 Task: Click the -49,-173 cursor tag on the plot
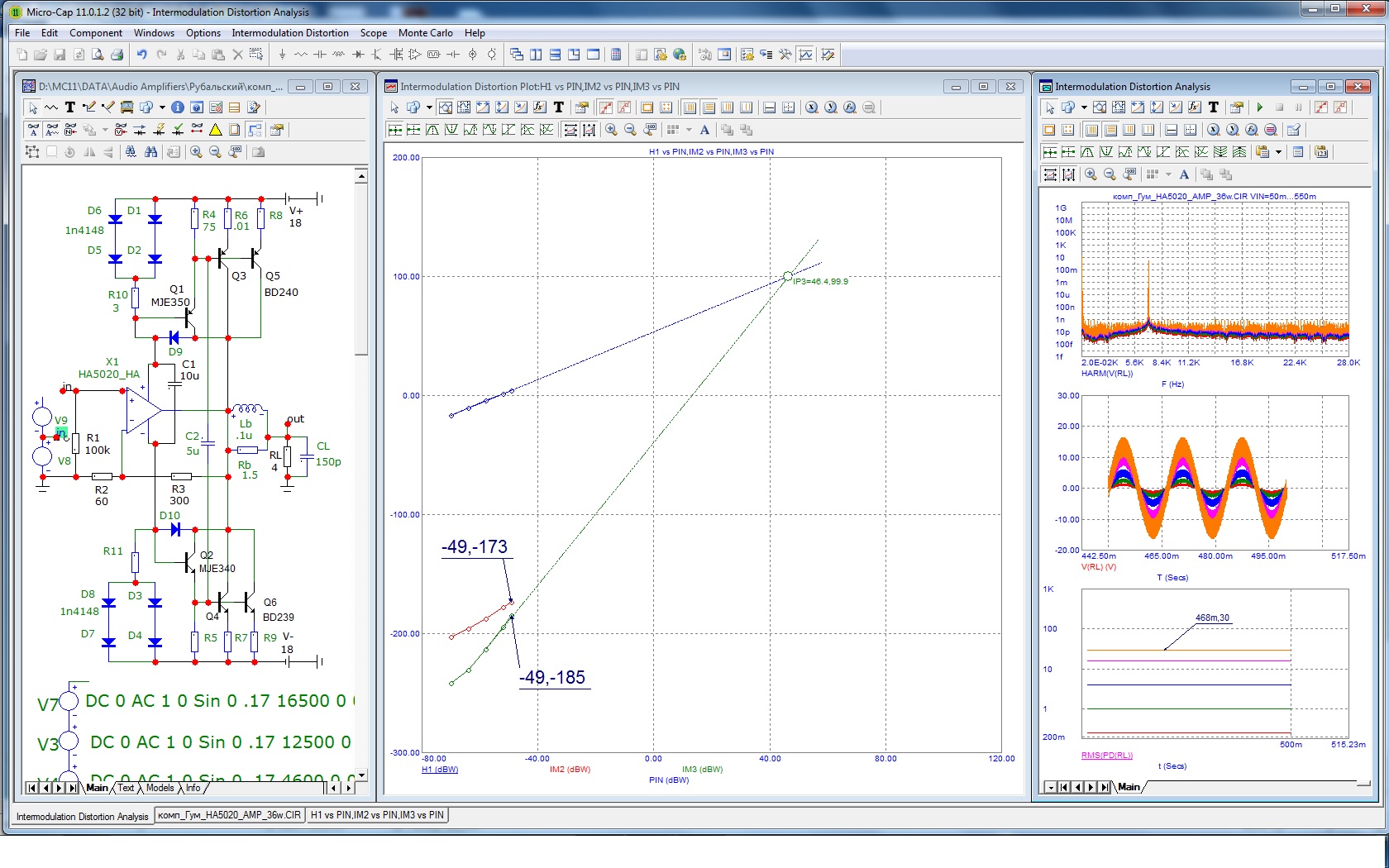point(475,547)
